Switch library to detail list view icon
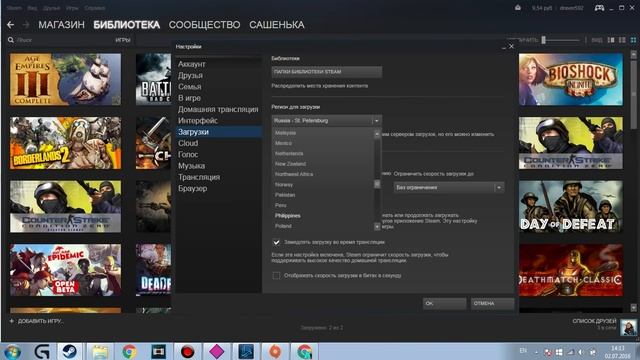Screen dimensions: 640x360 click(x=611, y=40)
